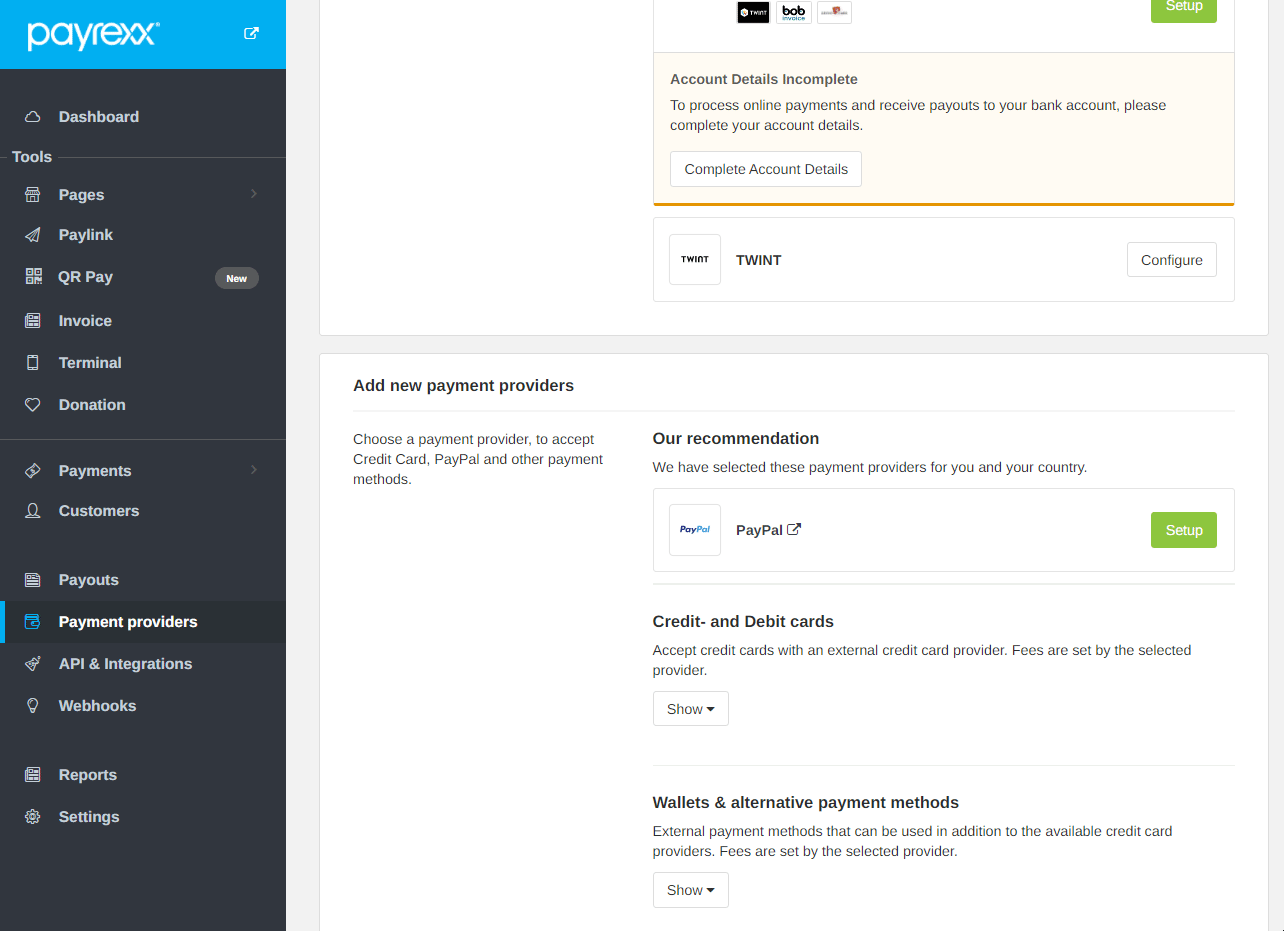Screen dimensions: 1284x931
Task: Click the Paylink paper plane icon
Action: (x=33, y=235)
